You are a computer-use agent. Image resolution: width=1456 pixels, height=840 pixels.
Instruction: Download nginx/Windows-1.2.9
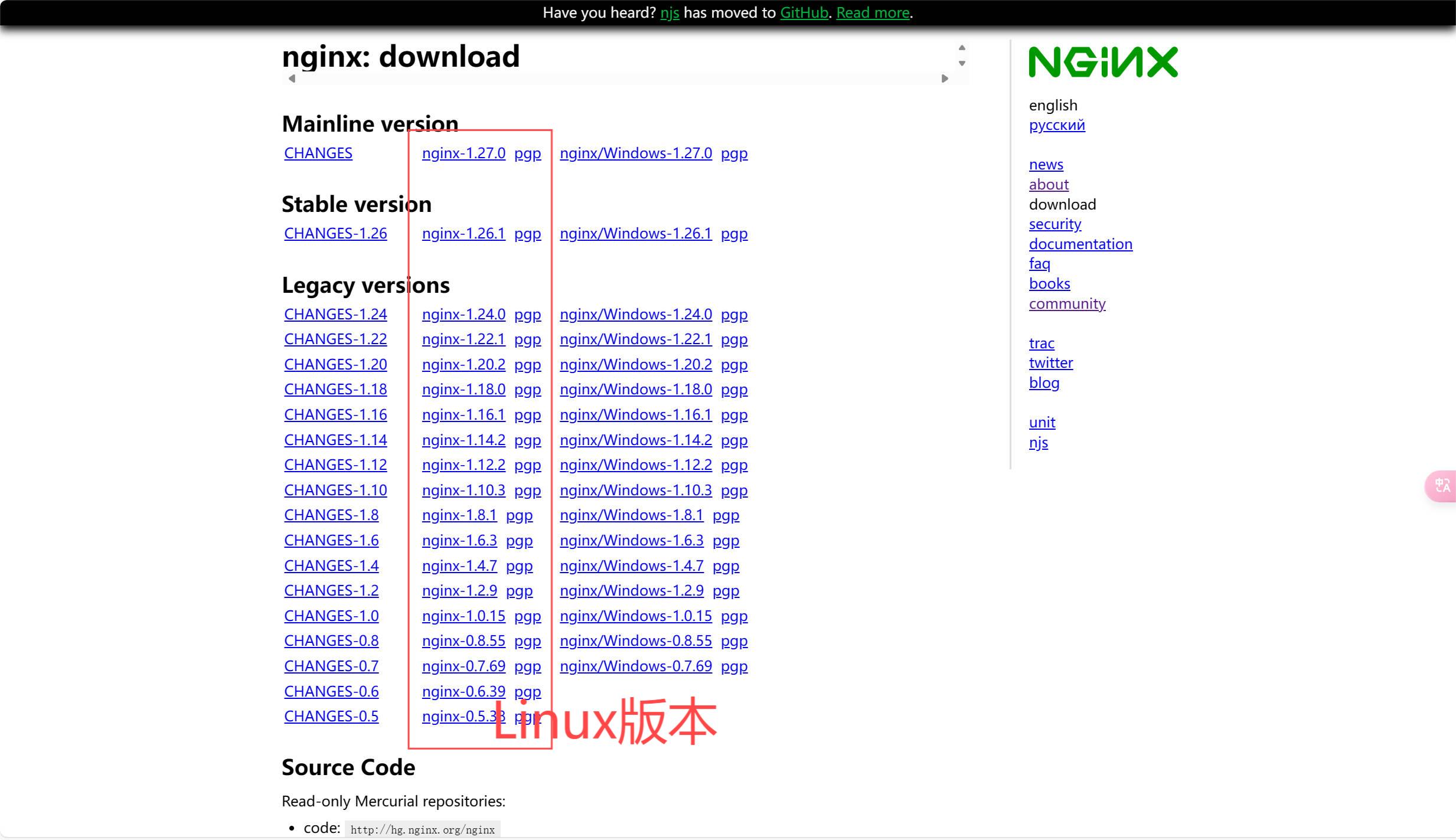pyautogui.click(x=632, y=591)
